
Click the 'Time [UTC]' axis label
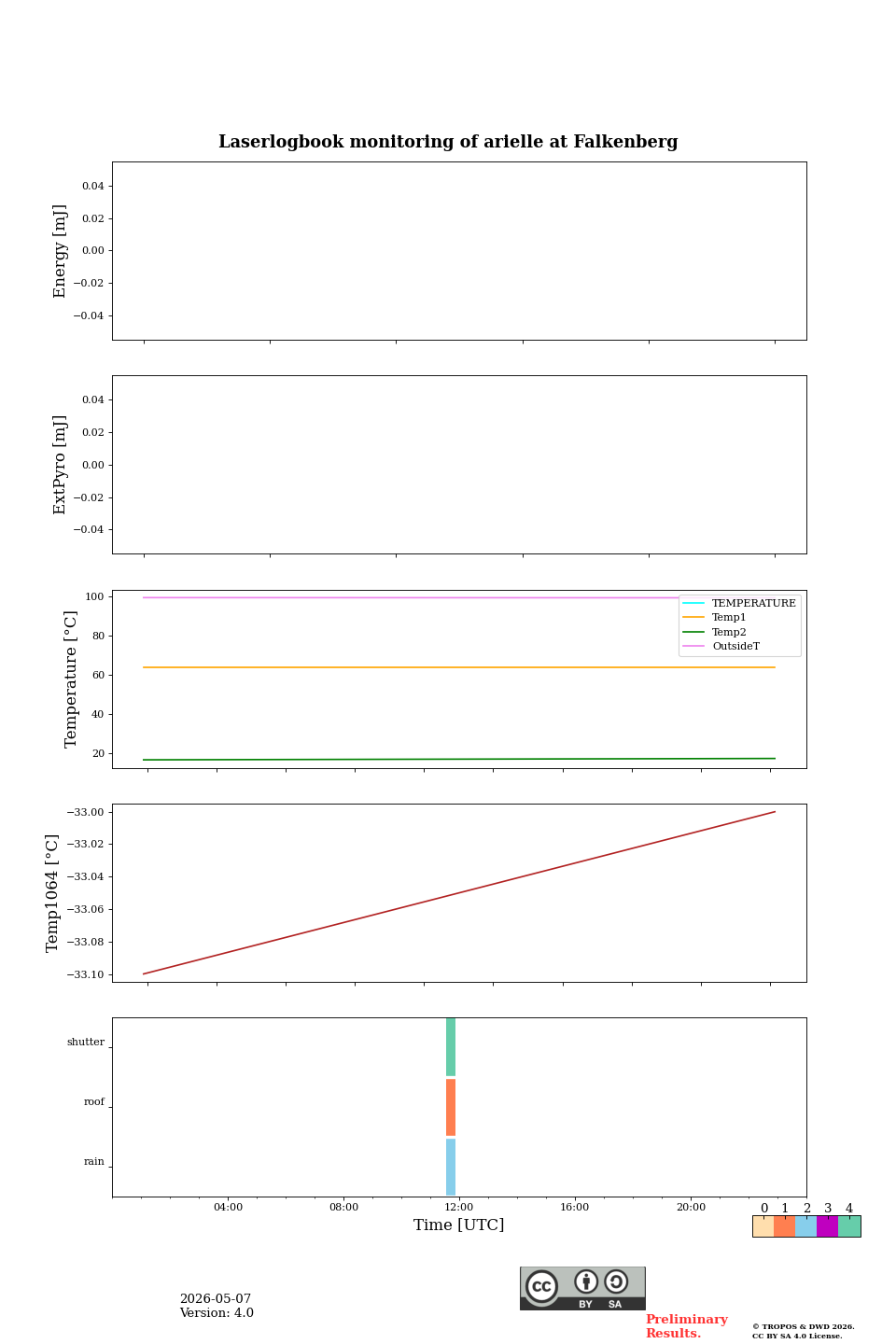click(459, 1225)
